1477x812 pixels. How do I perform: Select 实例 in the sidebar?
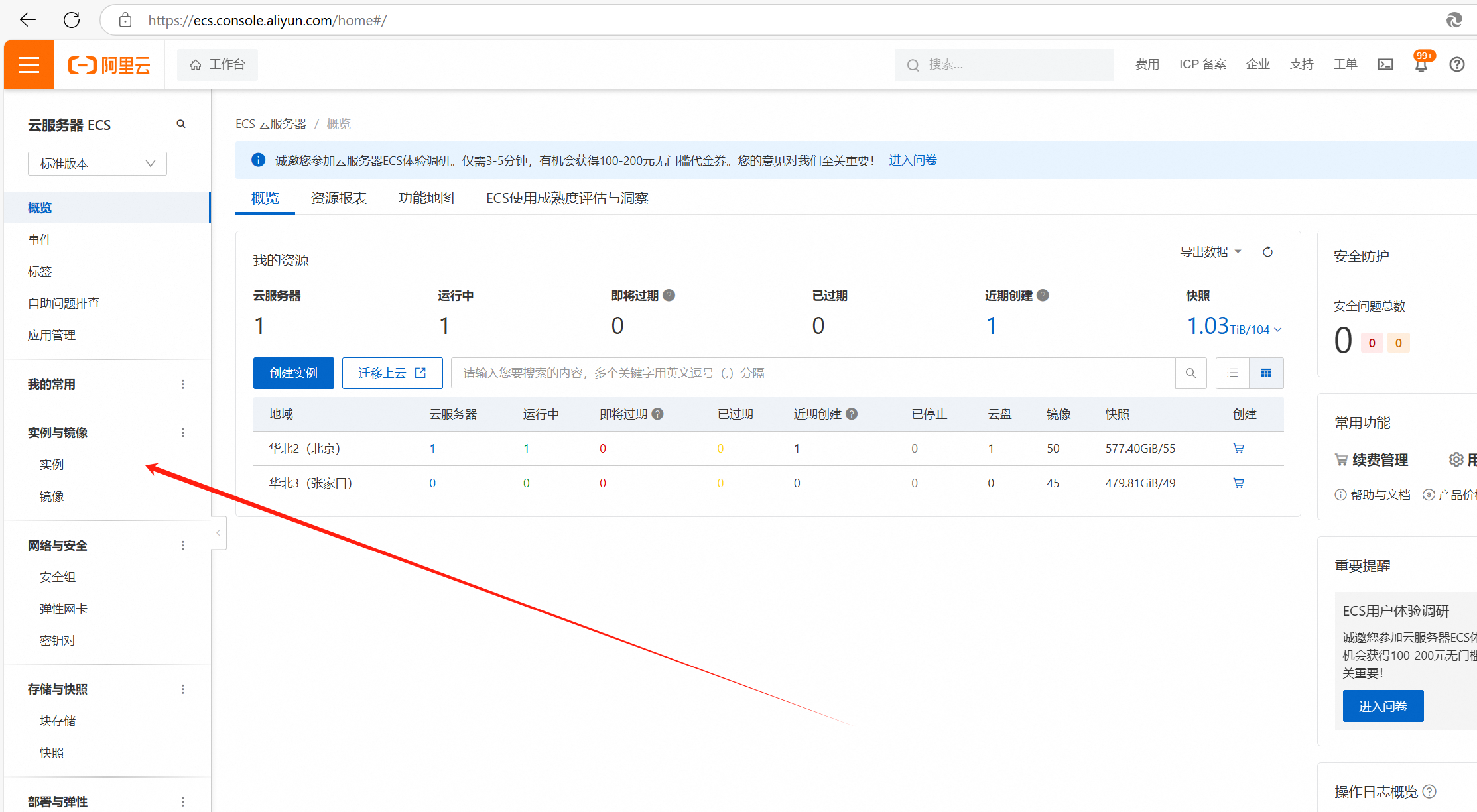pos(52,465)
